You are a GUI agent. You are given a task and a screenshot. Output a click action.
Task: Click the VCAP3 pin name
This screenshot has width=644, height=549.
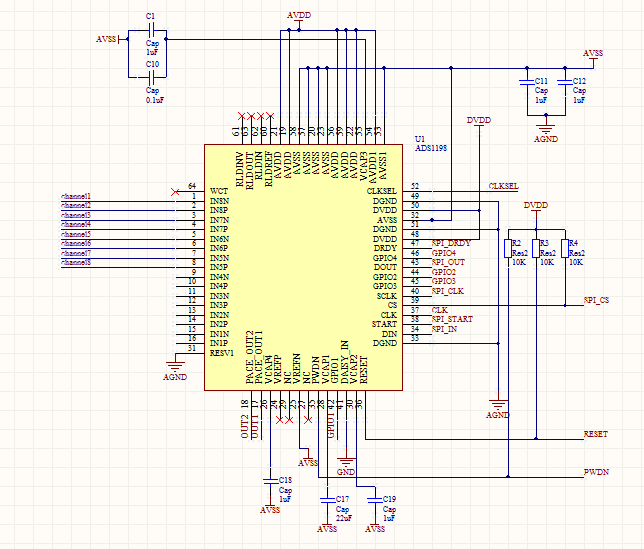[363, 166]
